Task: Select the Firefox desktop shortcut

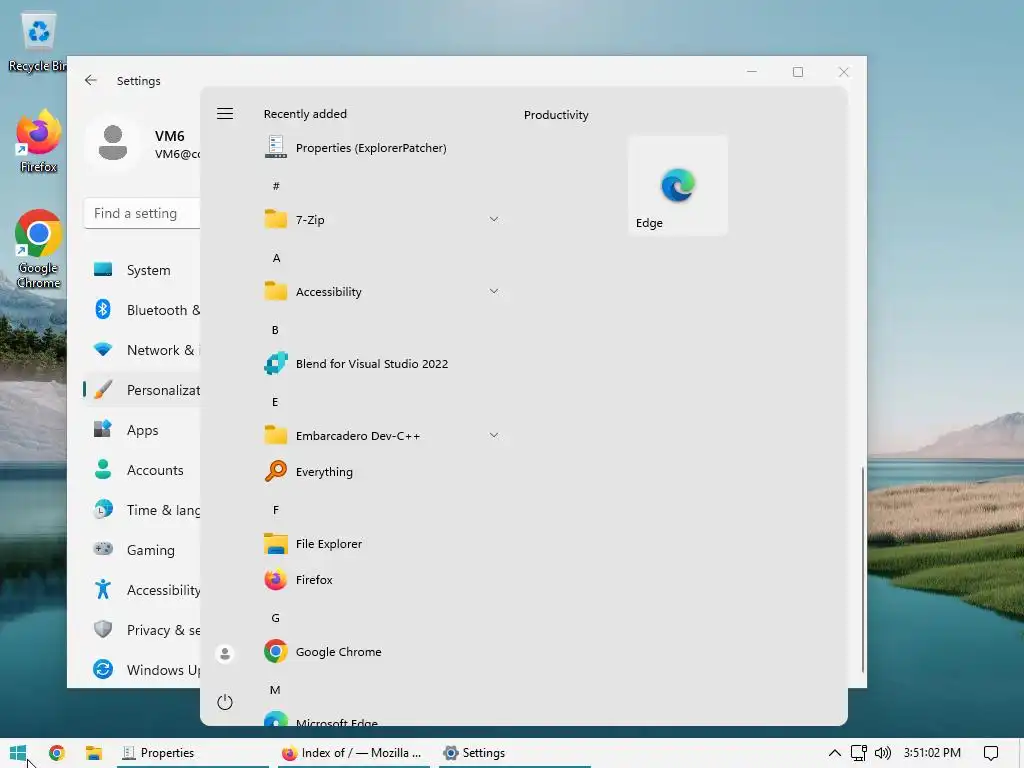Action: (38, 142)
